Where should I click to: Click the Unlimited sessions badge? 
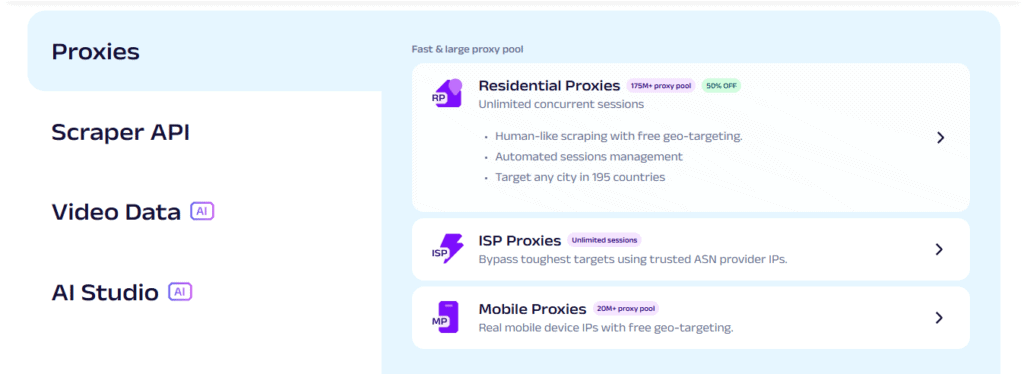point(604,240)
